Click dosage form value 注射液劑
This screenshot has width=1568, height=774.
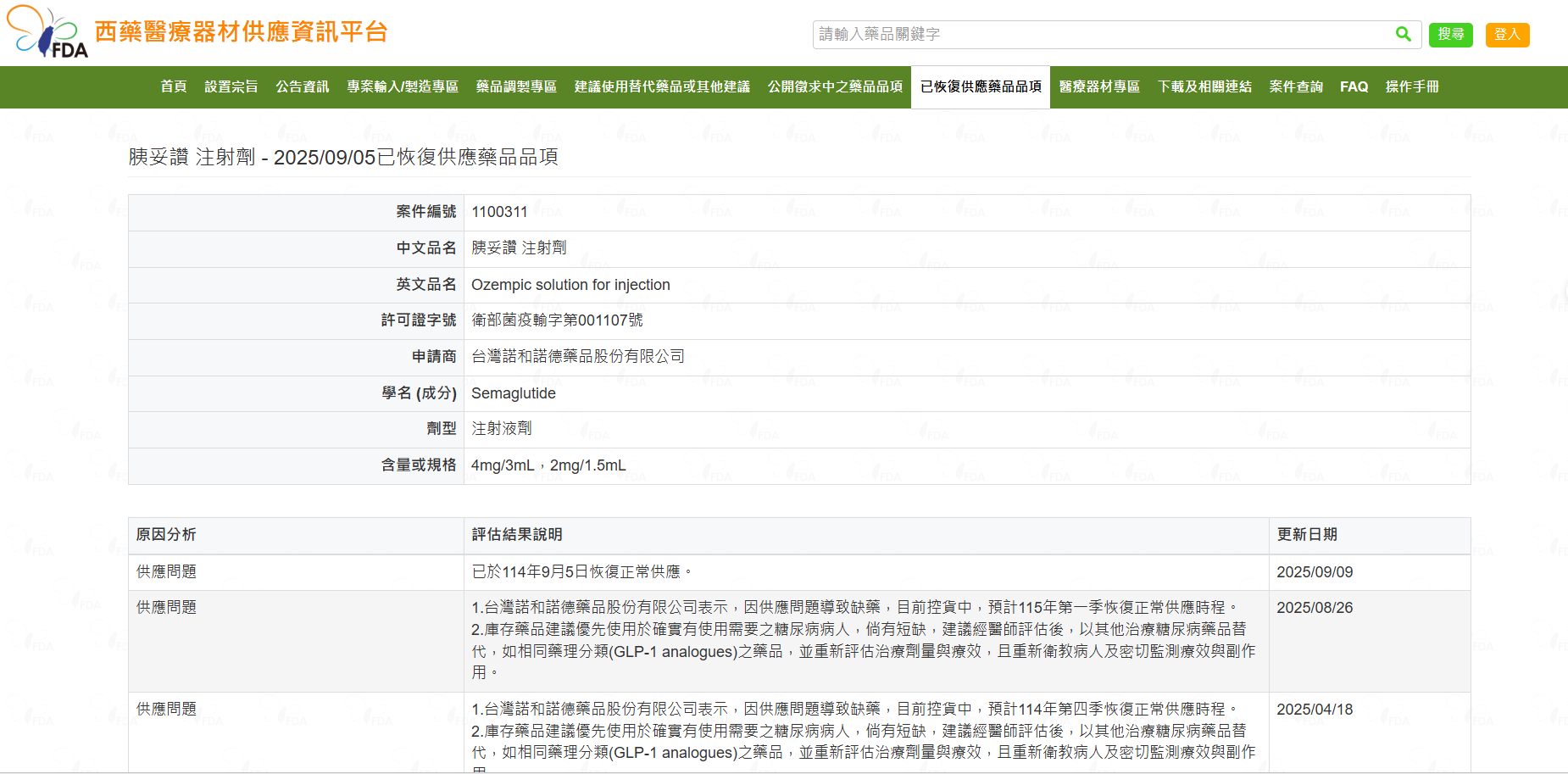coord(502,429)
